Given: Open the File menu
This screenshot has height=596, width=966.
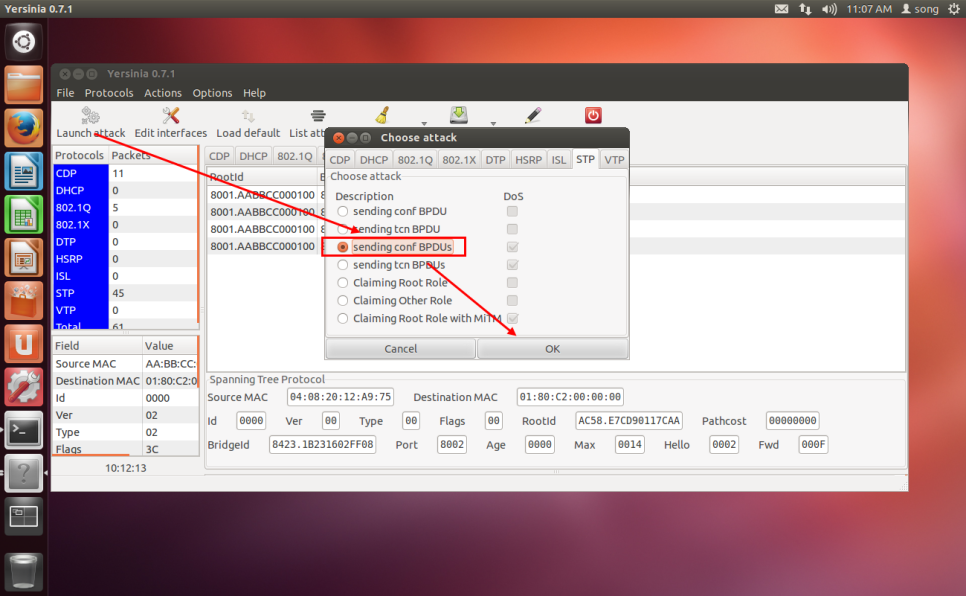Looking at the screenshot, I should [65, 93].
